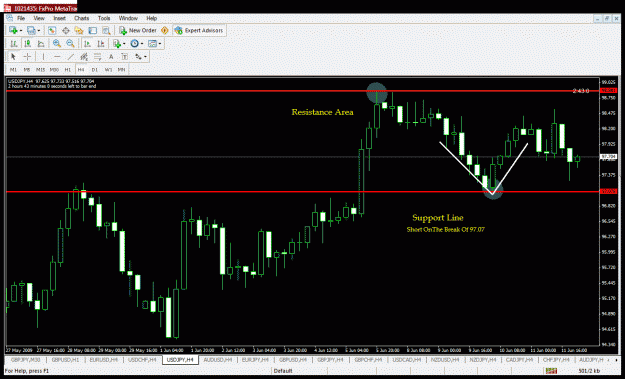Toggle chart Auto Scroll
Screen dimensions: 625x379
pos(87,43)
